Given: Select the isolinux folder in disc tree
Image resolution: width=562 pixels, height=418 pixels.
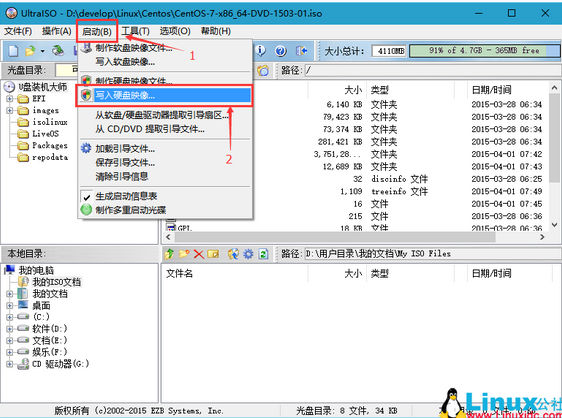Looking at the screenshot, I should (50, 122).
